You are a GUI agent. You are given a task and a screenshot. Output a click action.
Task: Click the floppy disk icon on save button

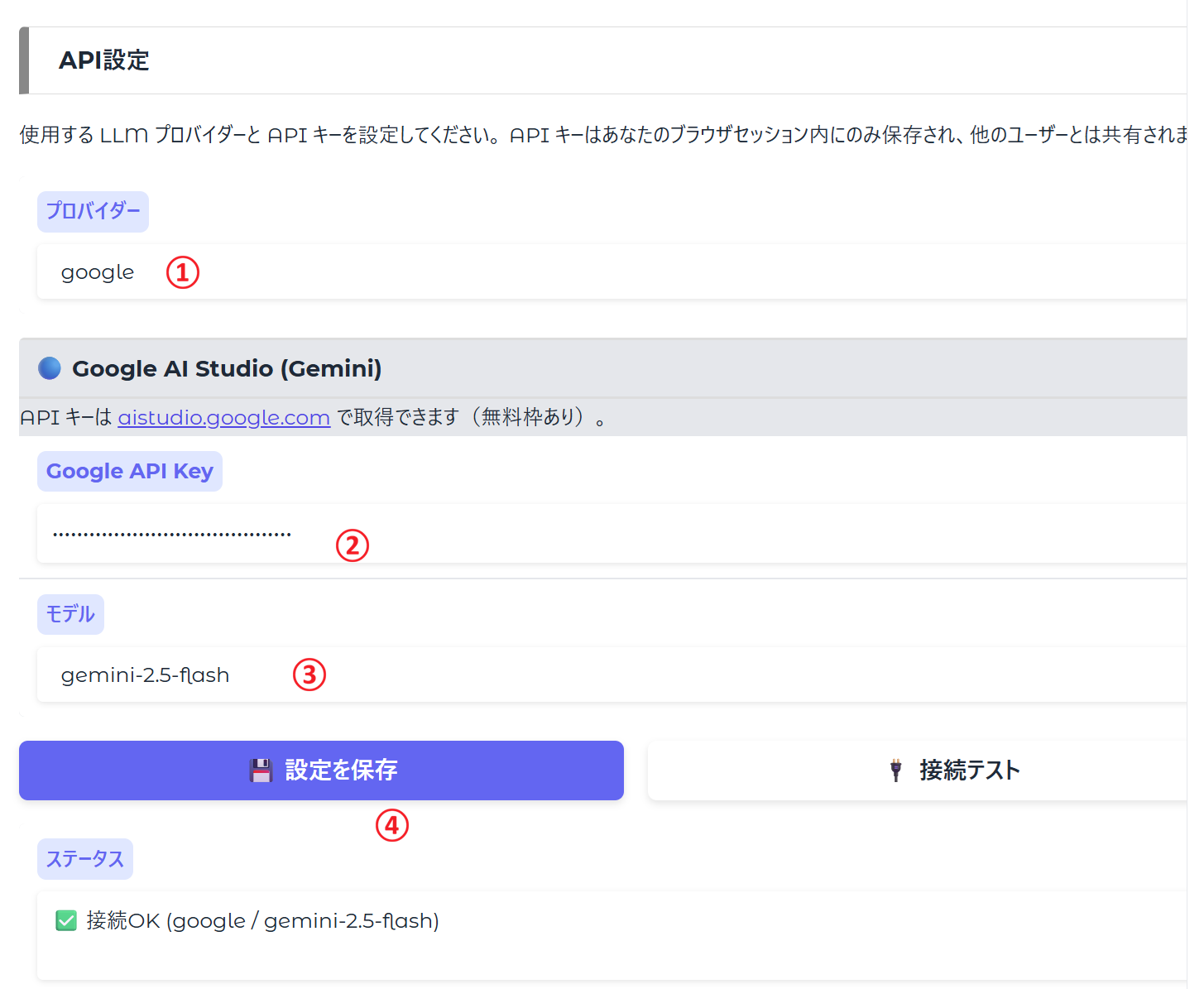tap(261, 771)
